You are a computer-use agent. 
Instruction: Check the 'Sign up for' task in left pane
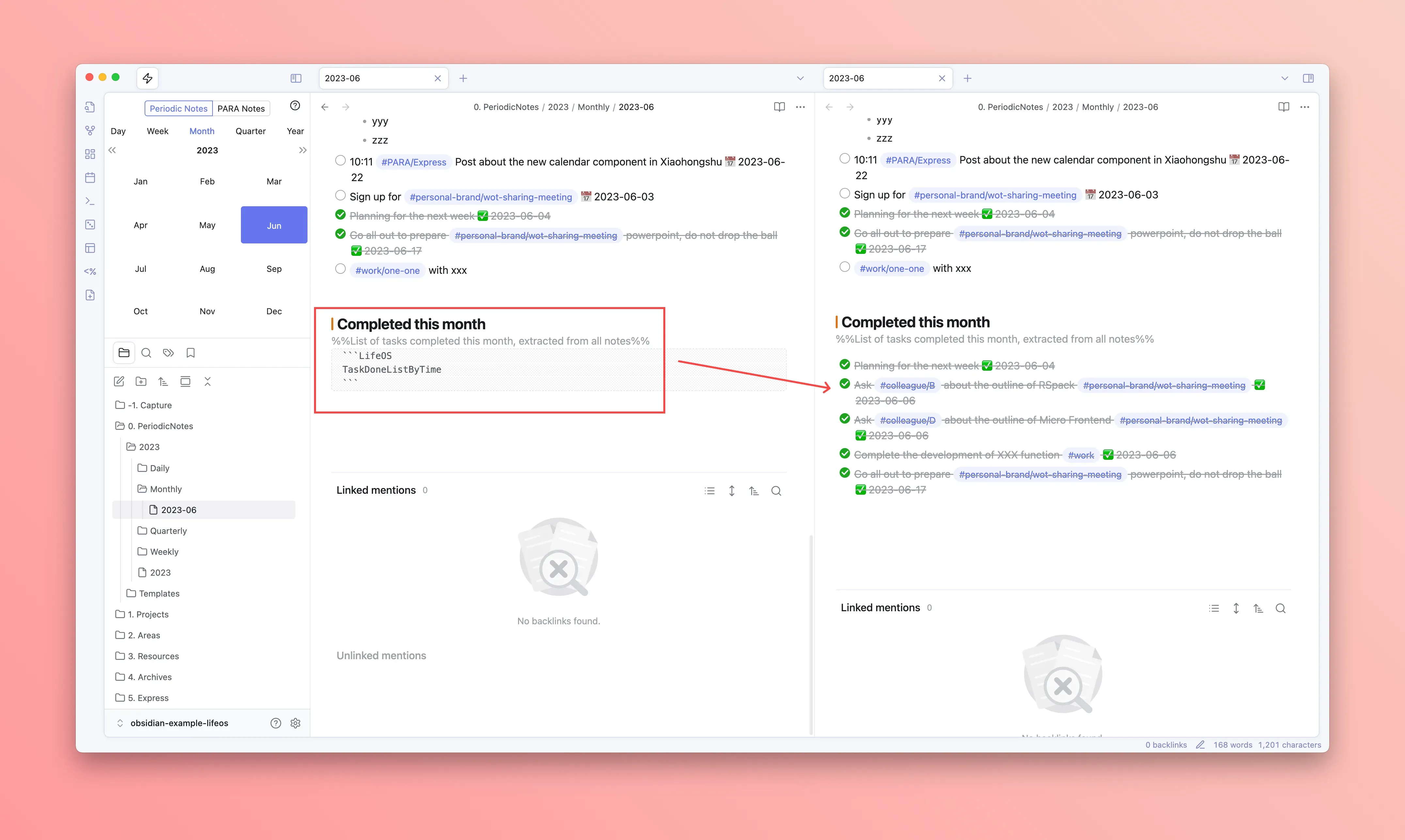pos(340,195)
